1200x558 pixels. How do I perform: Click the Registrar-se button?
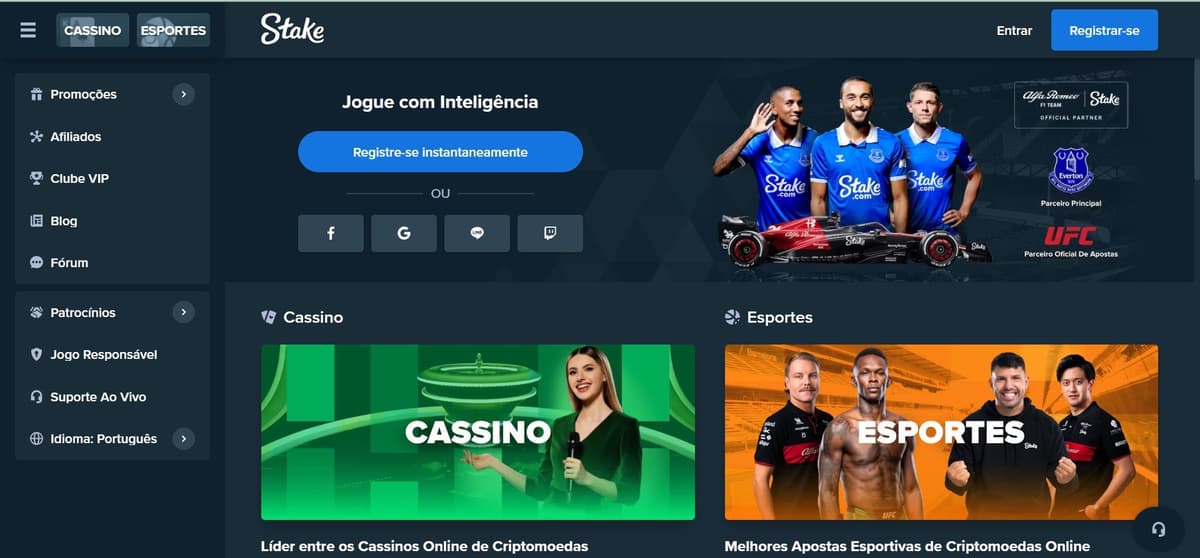pyautogui.click(x=1104, y=30)
